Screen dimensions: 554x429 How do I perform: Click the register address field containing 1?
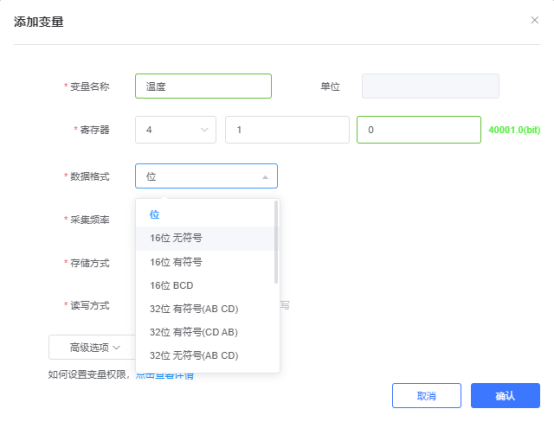coord(287,130)
